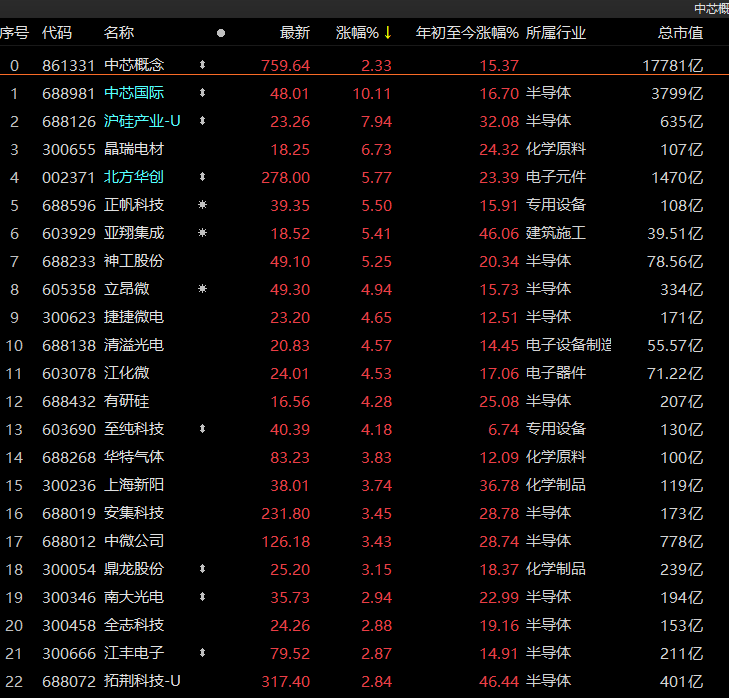Select stock name 立昂微
This screenshot has width=729, height=698.
pos(126,289)
